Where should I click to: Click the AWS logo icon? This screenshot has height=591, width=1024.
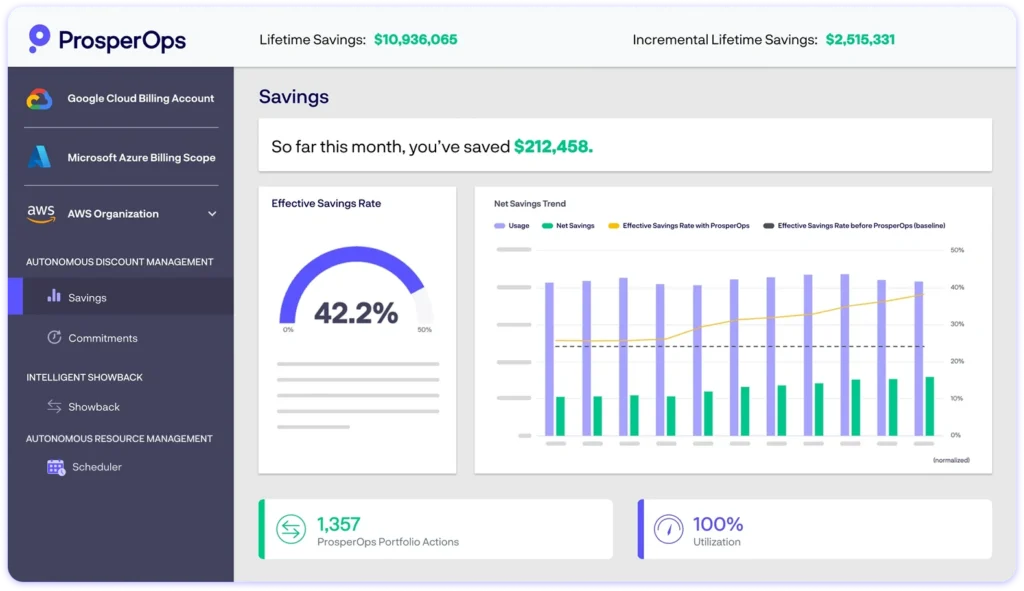click(40, 214)
